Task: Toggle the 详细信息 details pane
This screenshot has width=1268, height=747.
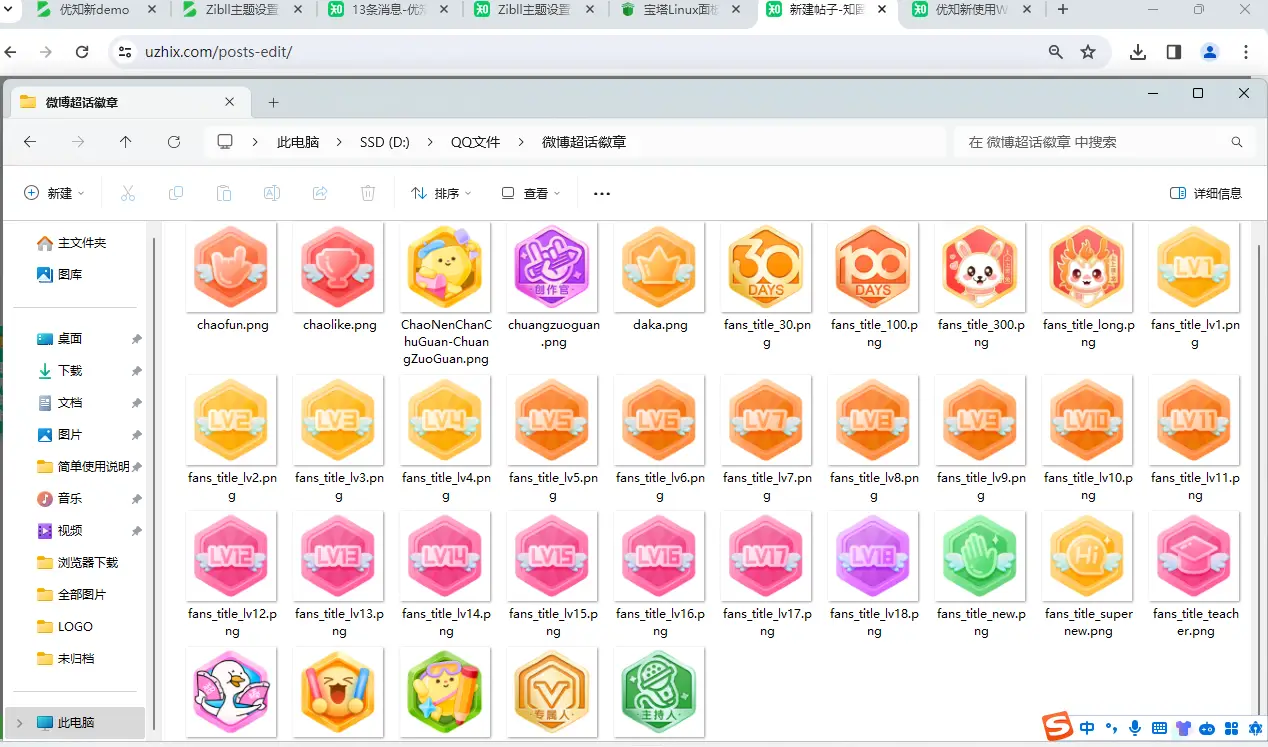Action: 1206,193
